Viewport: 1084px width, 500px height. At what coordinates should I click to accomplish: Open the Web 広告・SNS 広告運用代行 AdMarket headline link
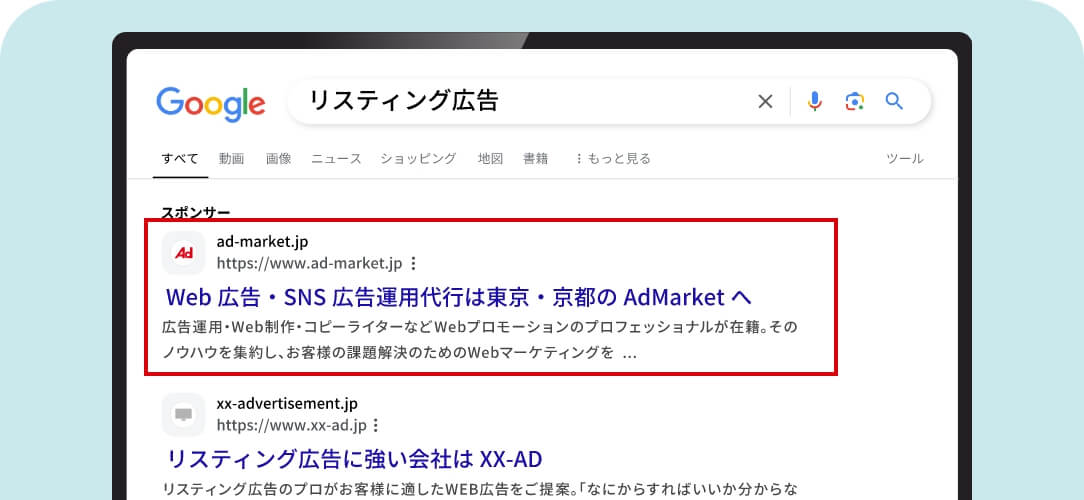(x=458, y=297)
